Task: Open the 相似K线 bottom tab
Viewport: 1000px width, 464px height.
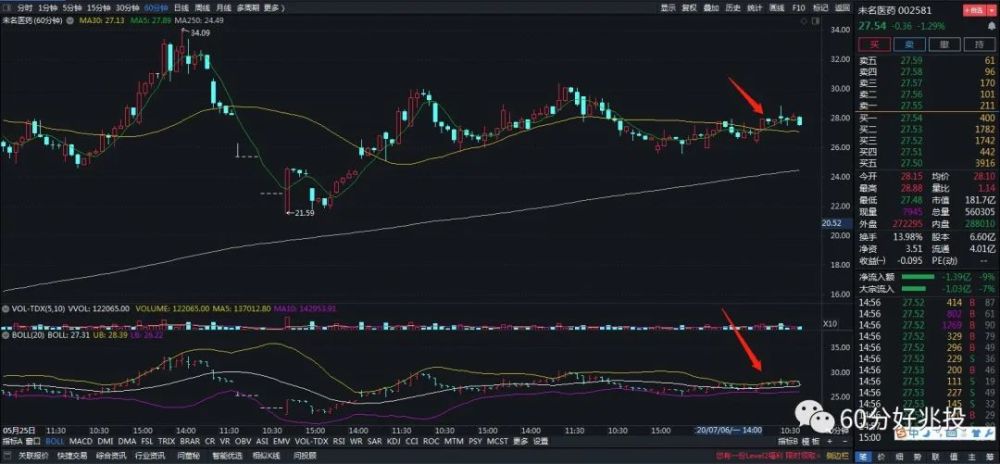Action: [x=266, y=455]
